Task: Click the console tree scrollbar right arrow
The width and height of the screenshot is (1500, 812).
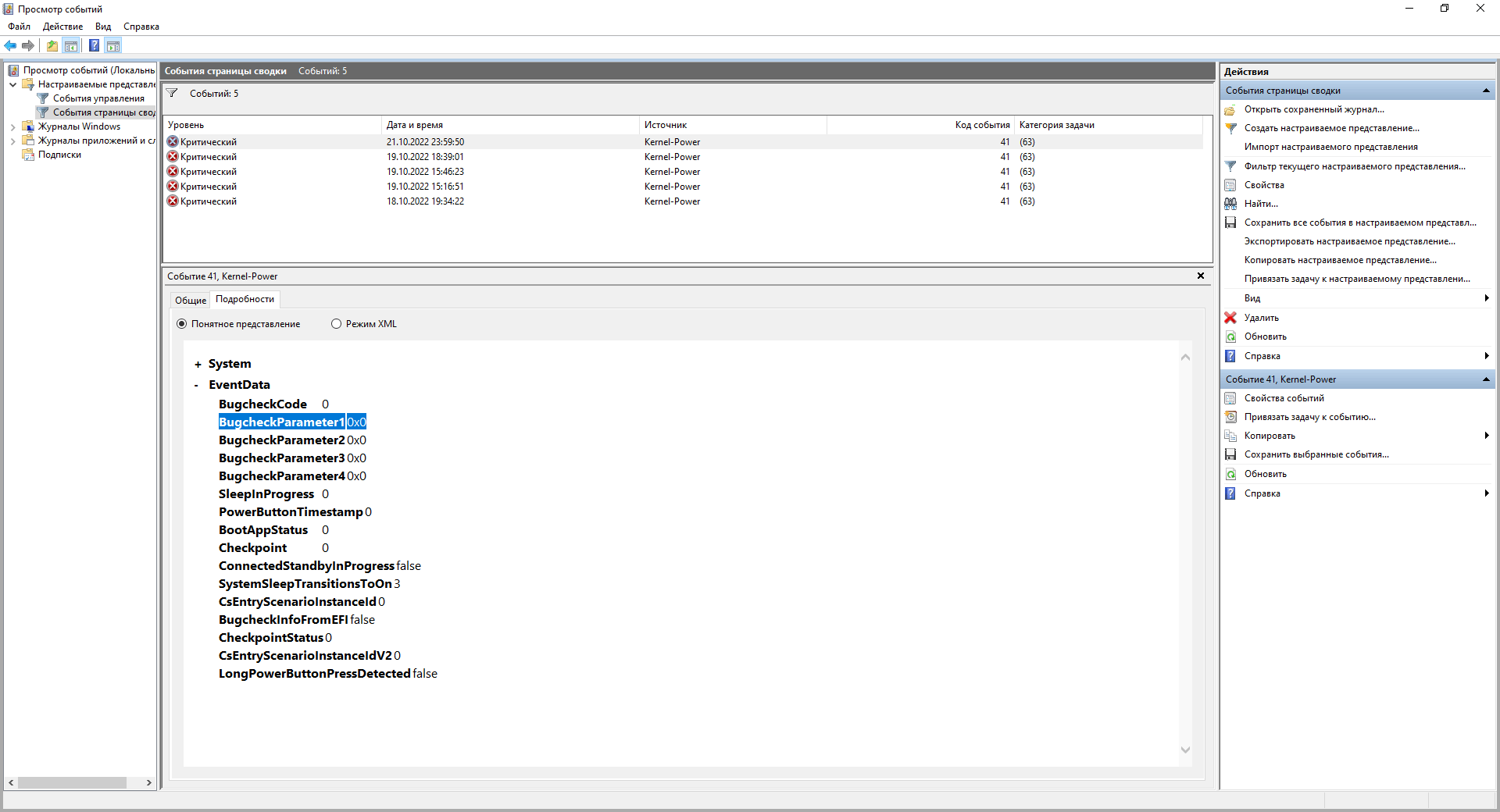Action: coord(148,782)
